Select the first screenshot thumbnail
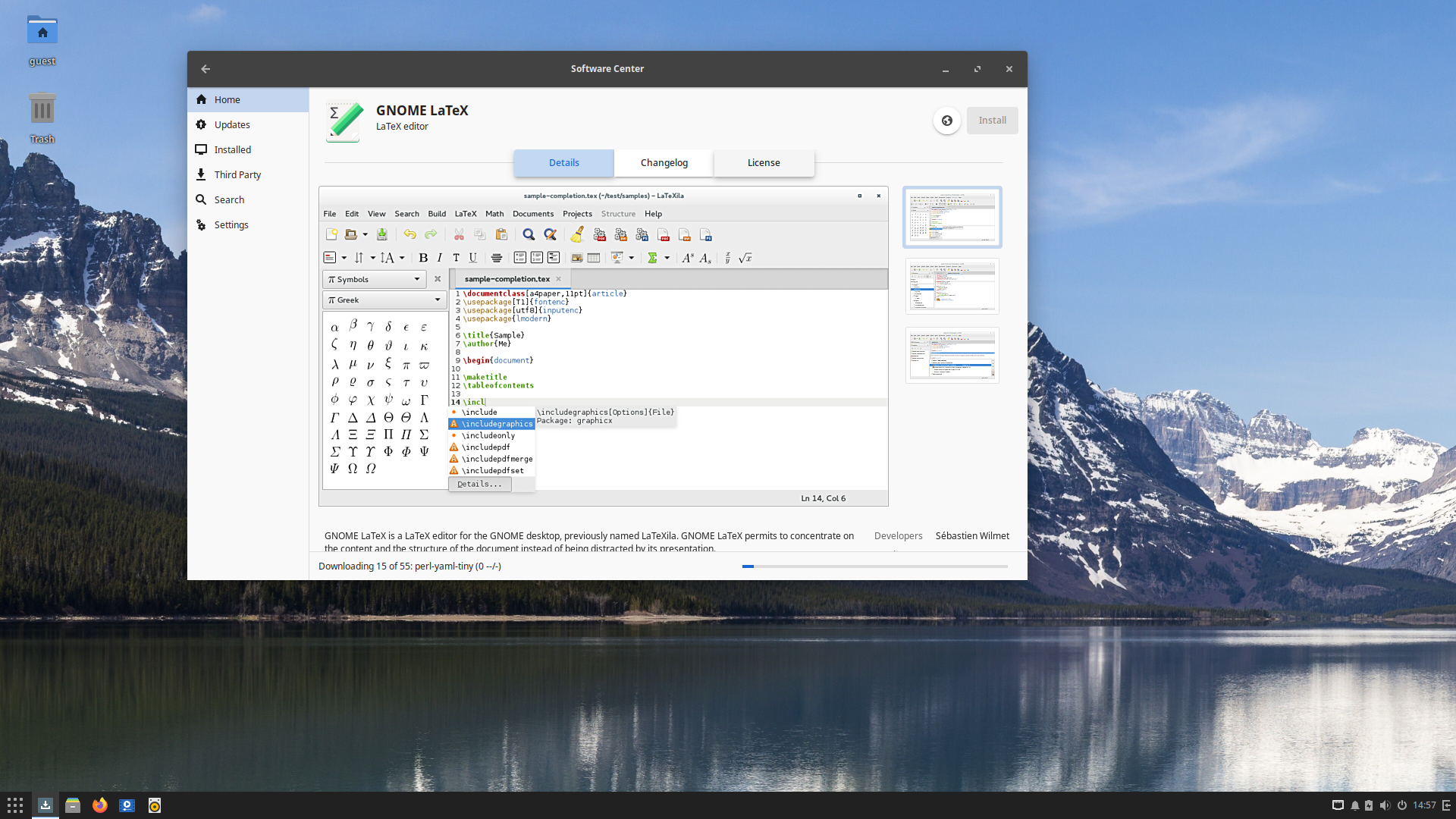 pos(952,217)
